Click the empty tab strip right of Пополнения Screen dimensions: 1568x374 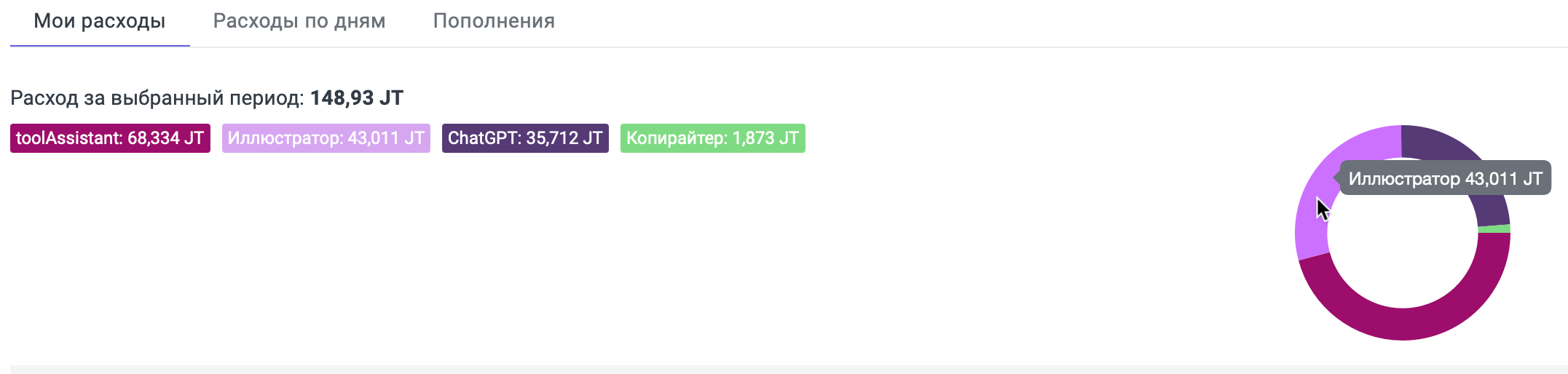click(1020, 22)
